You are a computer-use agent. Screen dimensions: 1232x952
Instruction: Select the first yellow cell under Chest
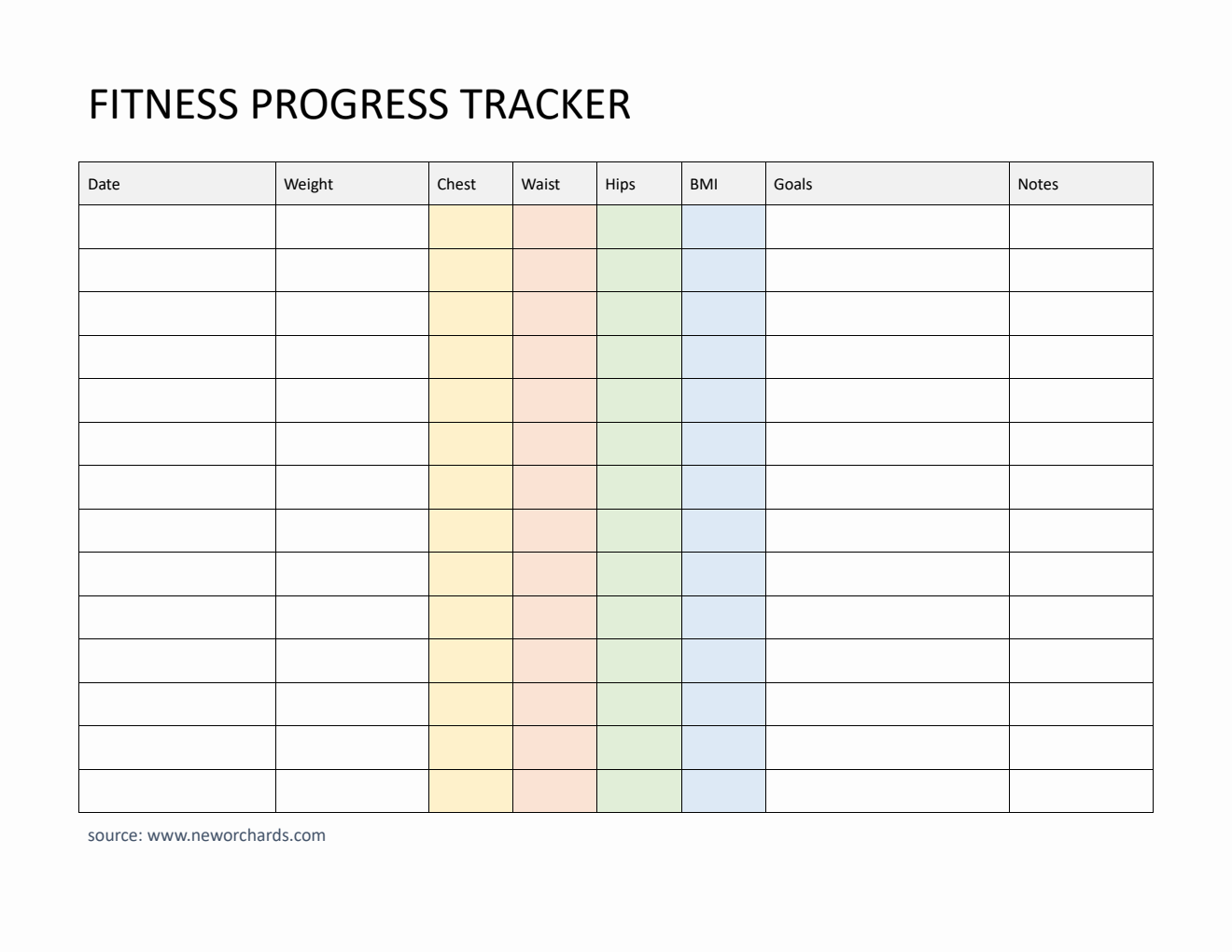470,227
